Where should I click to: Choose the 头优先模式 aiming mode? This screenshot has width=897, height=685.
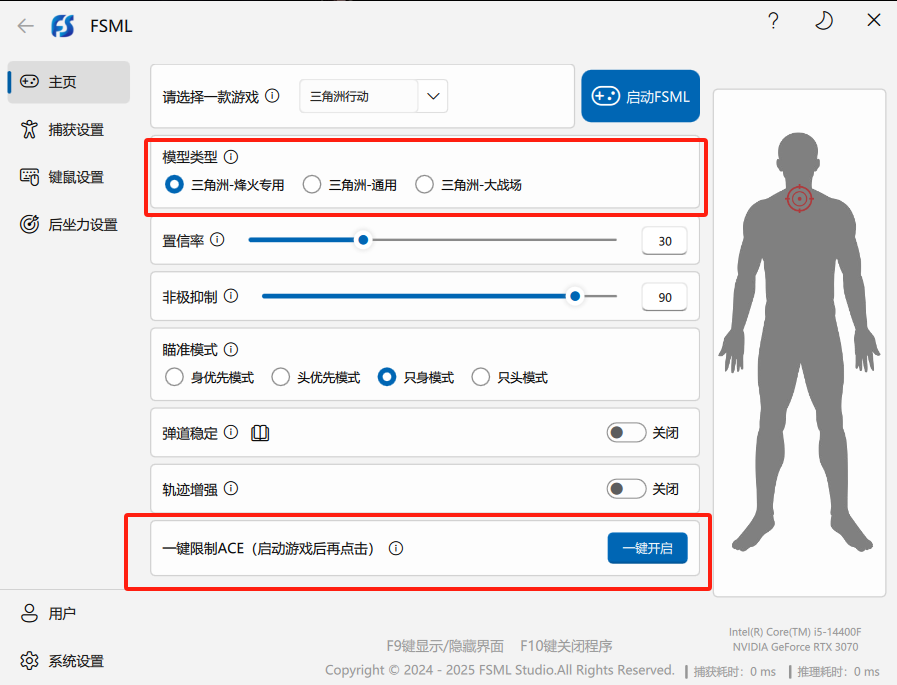pyautogui.click(x=281, y=377)
